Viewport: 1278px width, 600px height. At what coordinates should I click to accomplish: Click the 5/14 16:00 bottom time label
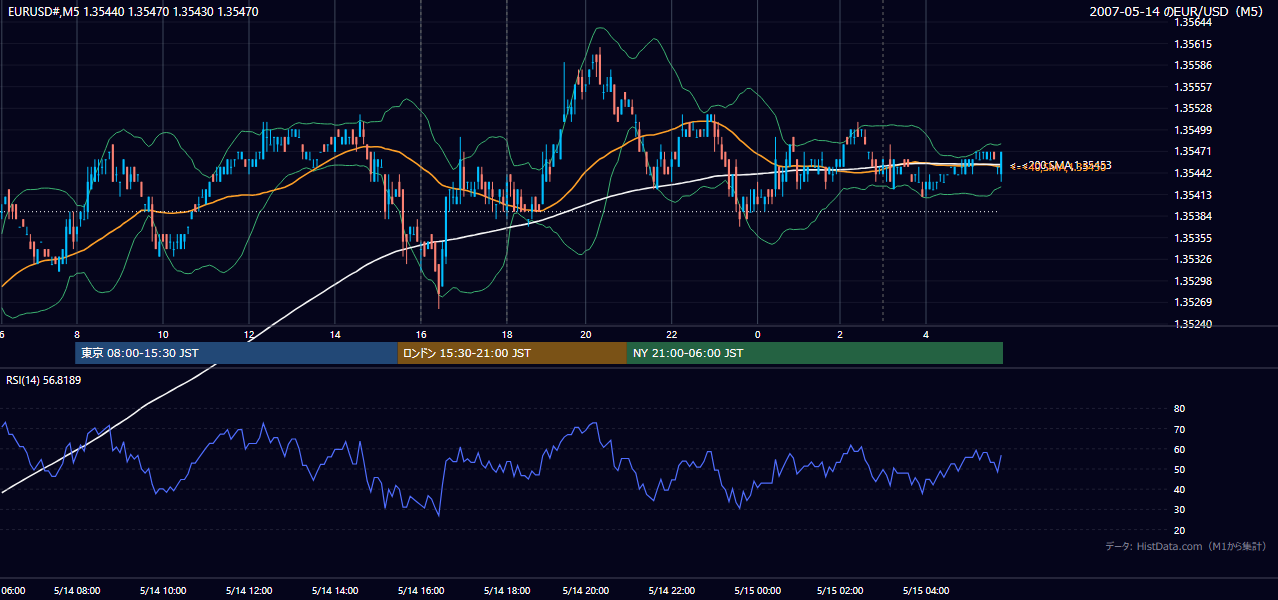[x=421, y=591]
